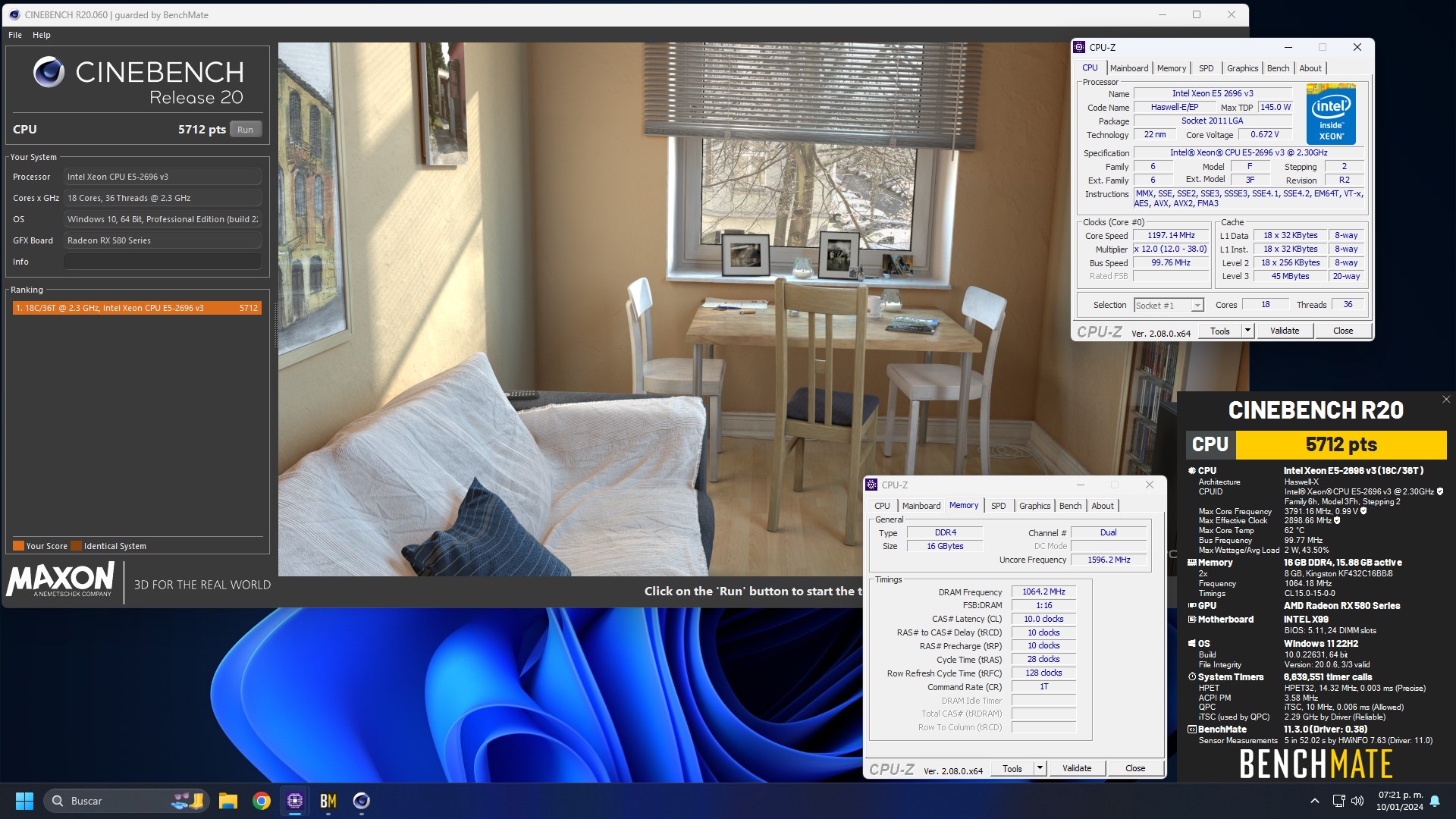
Task: Click Tools button in top CPU-Z window
Action: point(1220,331)
